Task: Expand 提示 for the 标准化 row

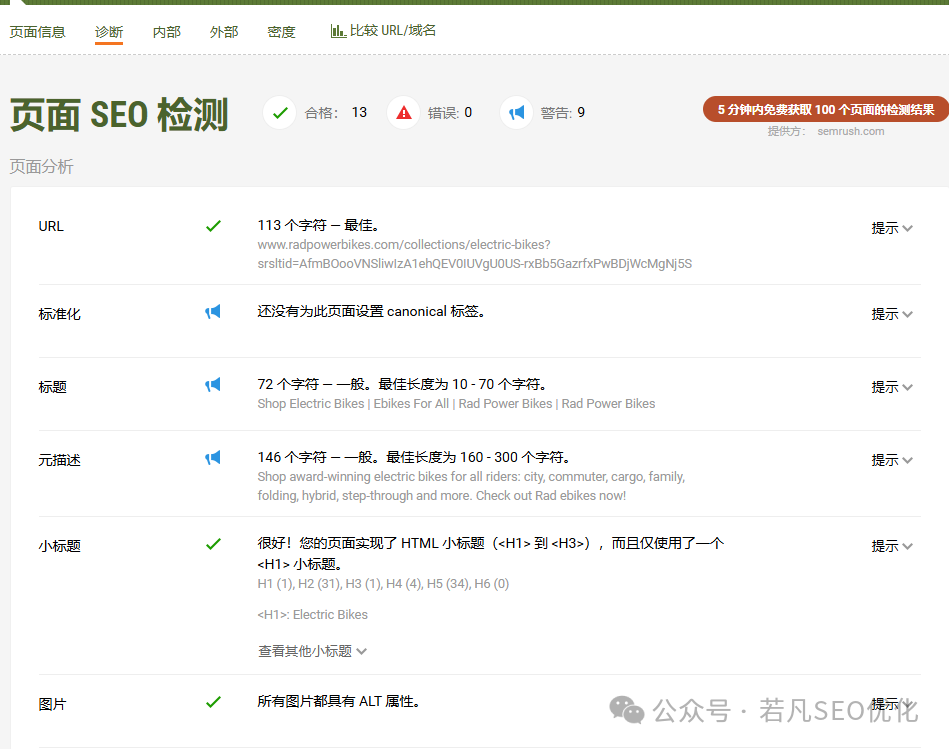Action: tap(892, 314)
